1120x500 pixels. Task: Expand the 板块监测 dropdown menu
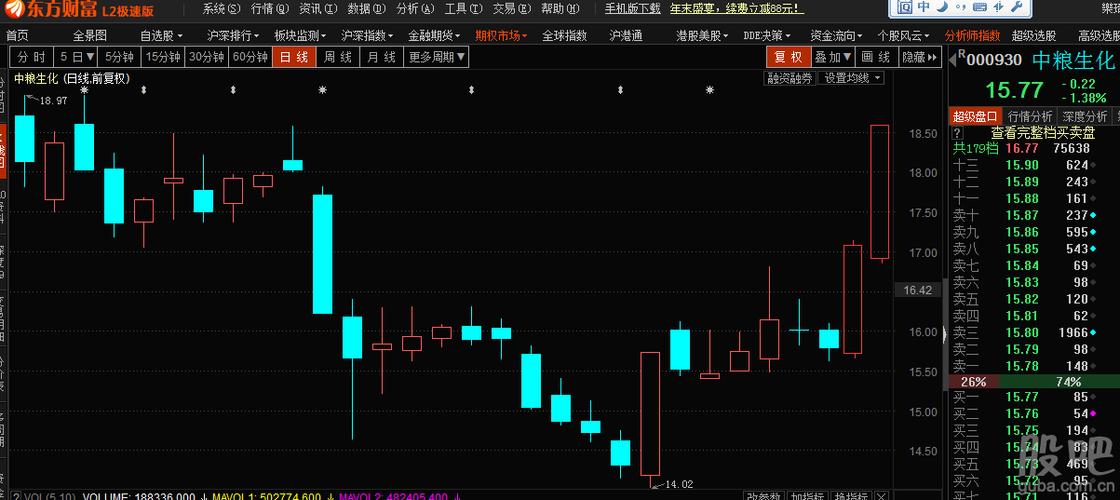(x=300, y=36)
